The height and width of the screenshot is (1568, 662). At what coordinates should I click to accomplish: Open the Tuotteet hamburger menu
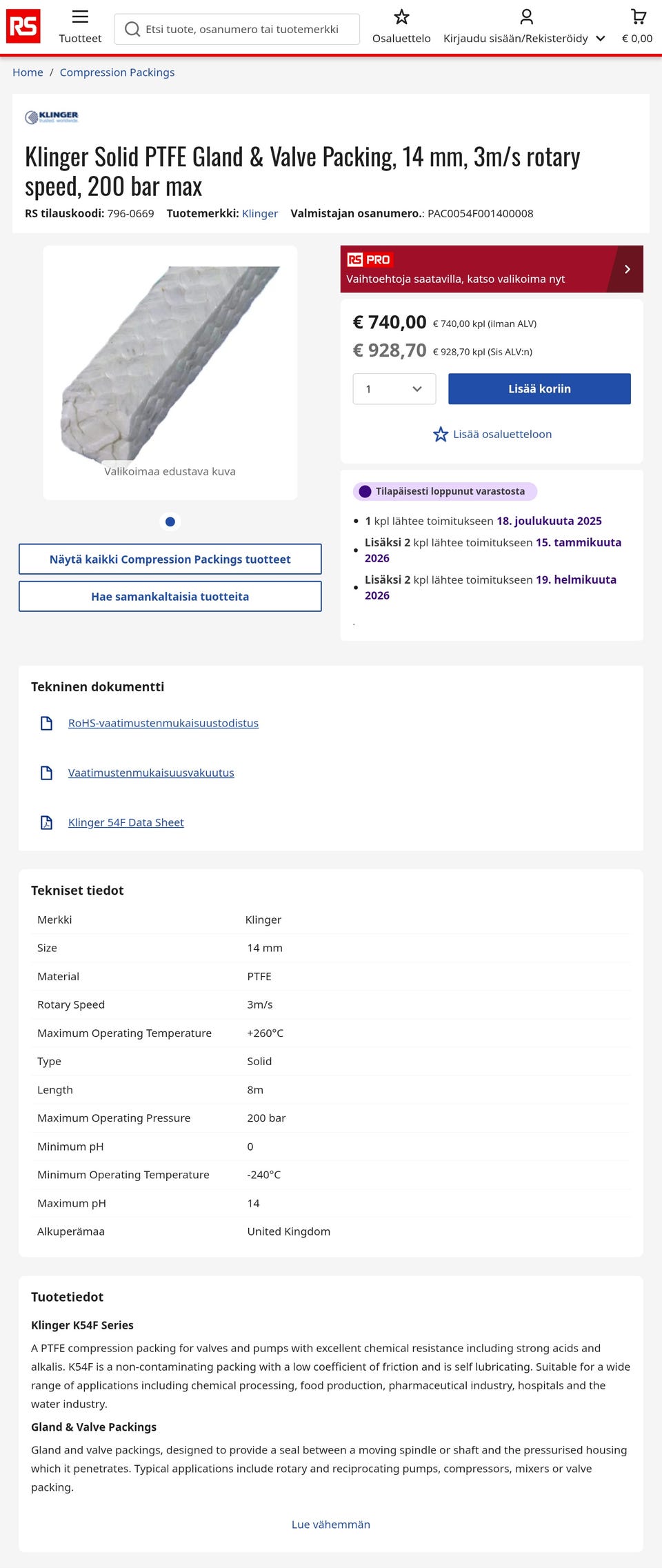click(80, 17)
